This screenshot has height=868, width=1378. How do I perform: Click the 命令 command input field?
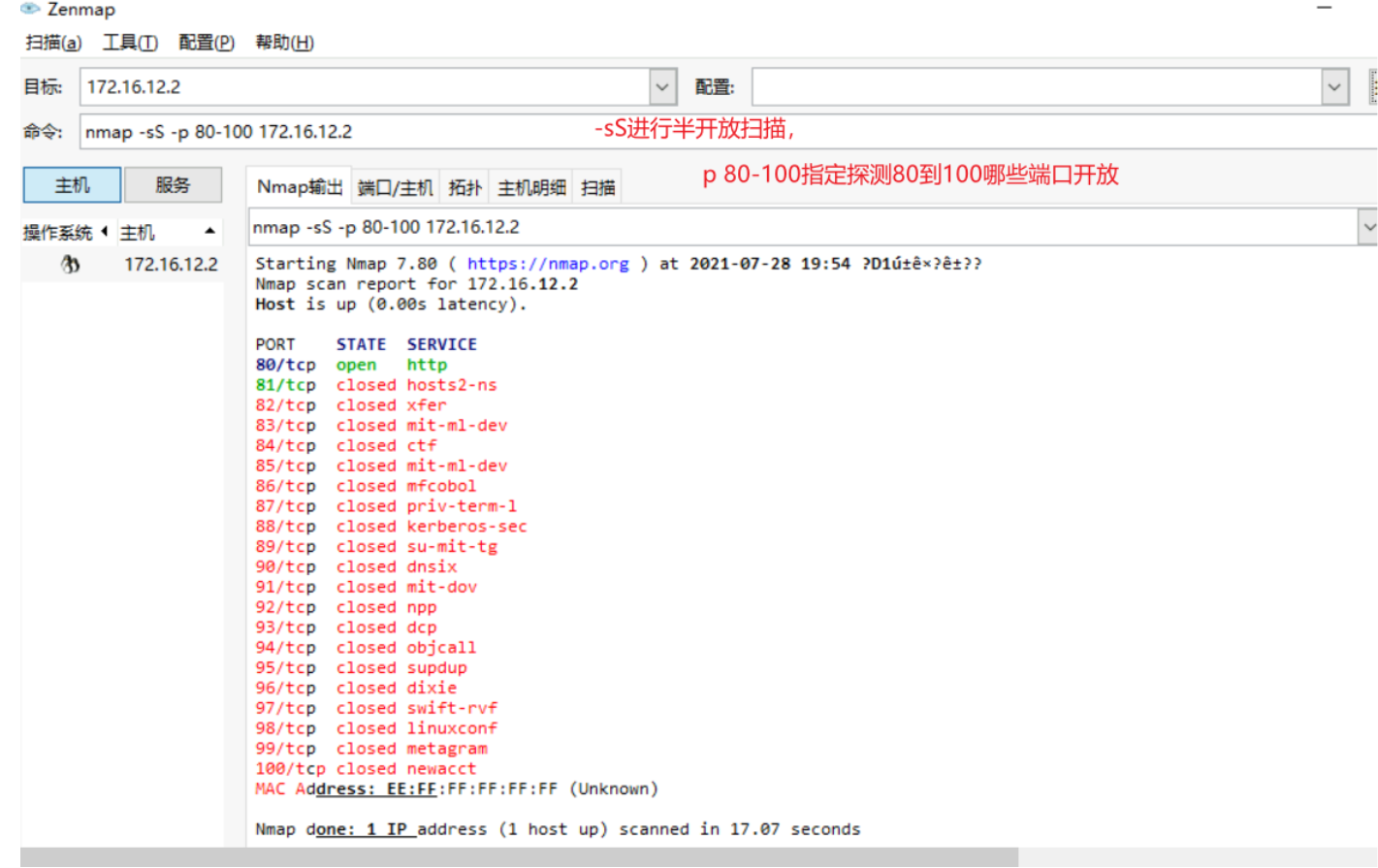(x=728, y=132)
